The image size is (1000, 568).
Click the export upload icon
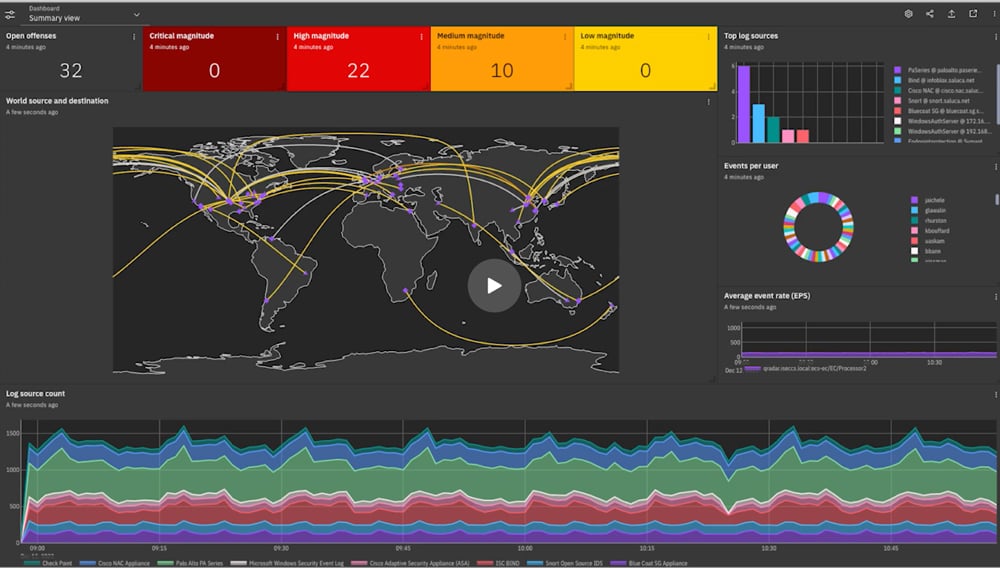pos(951,14)
